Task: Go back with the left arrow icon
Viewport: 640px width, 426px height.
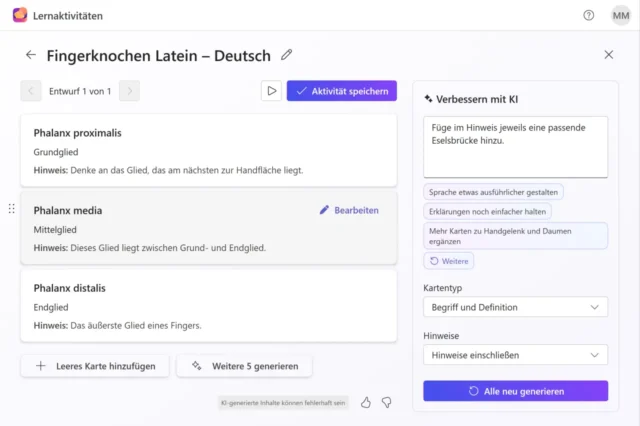Action: coord(31,55)
